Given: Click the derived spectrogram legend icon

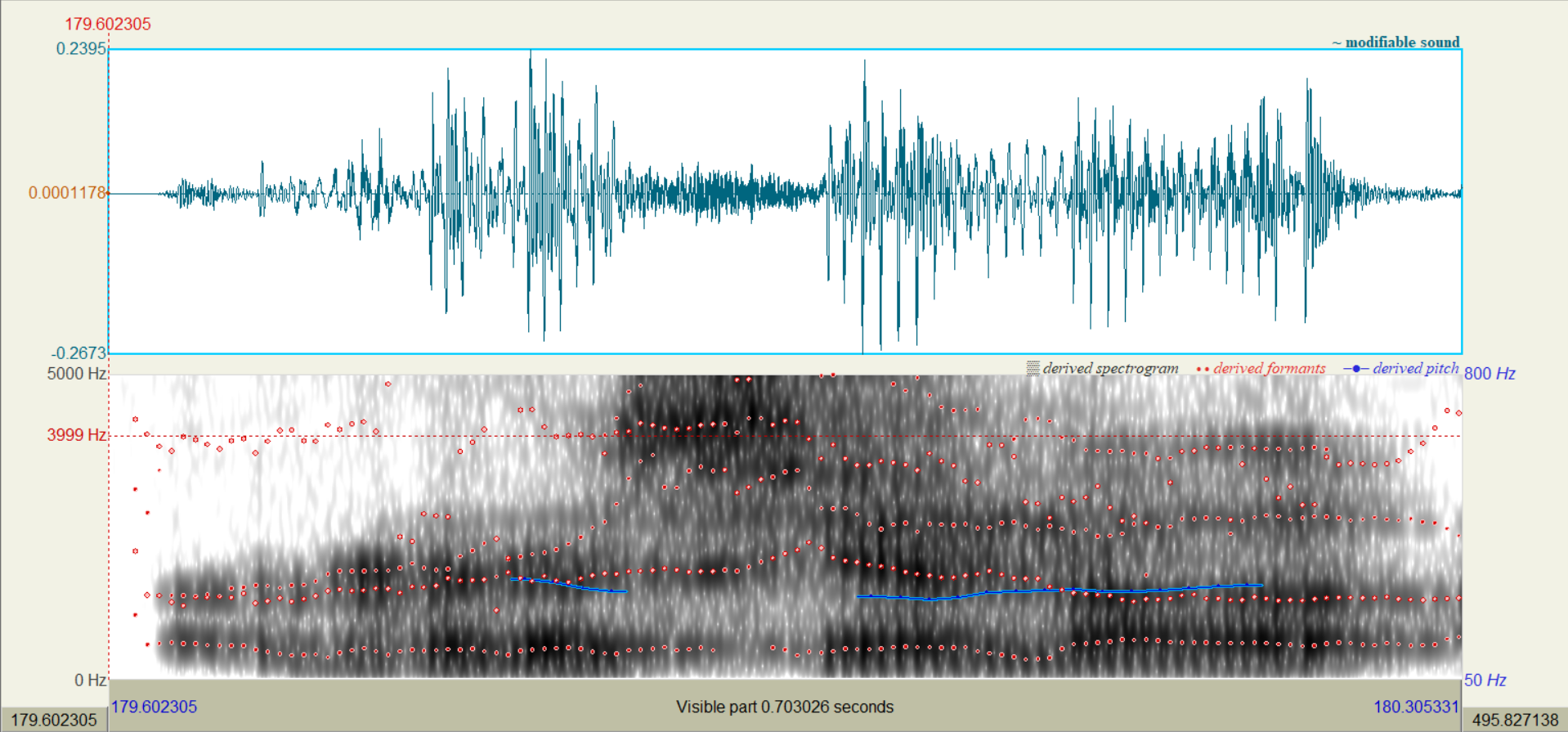Looking at the screenshot, I should click(x=1033, y=369).
